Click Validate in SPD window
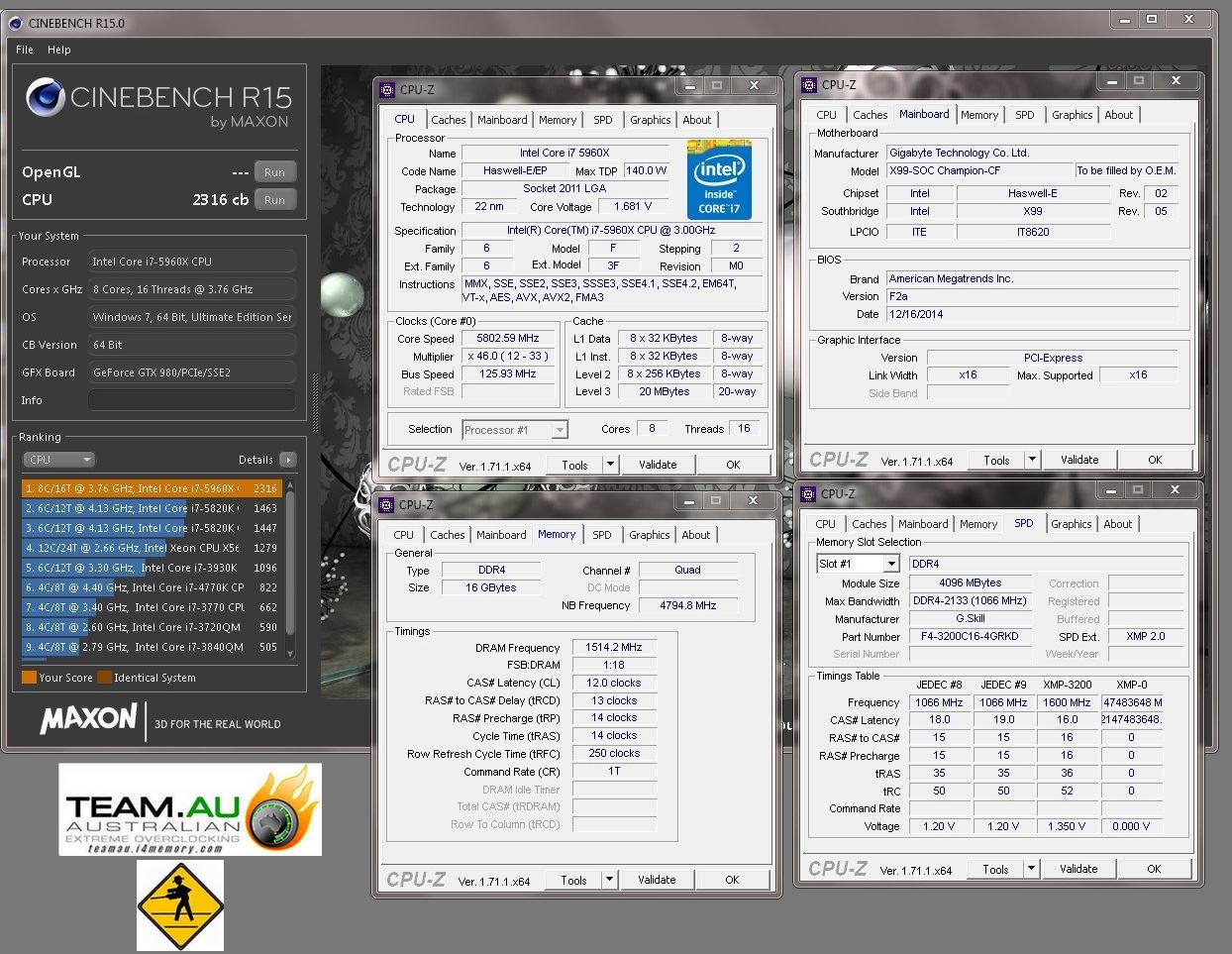Image resolution: width=1232 pixels, height=954 pixels. [1078, 869]
